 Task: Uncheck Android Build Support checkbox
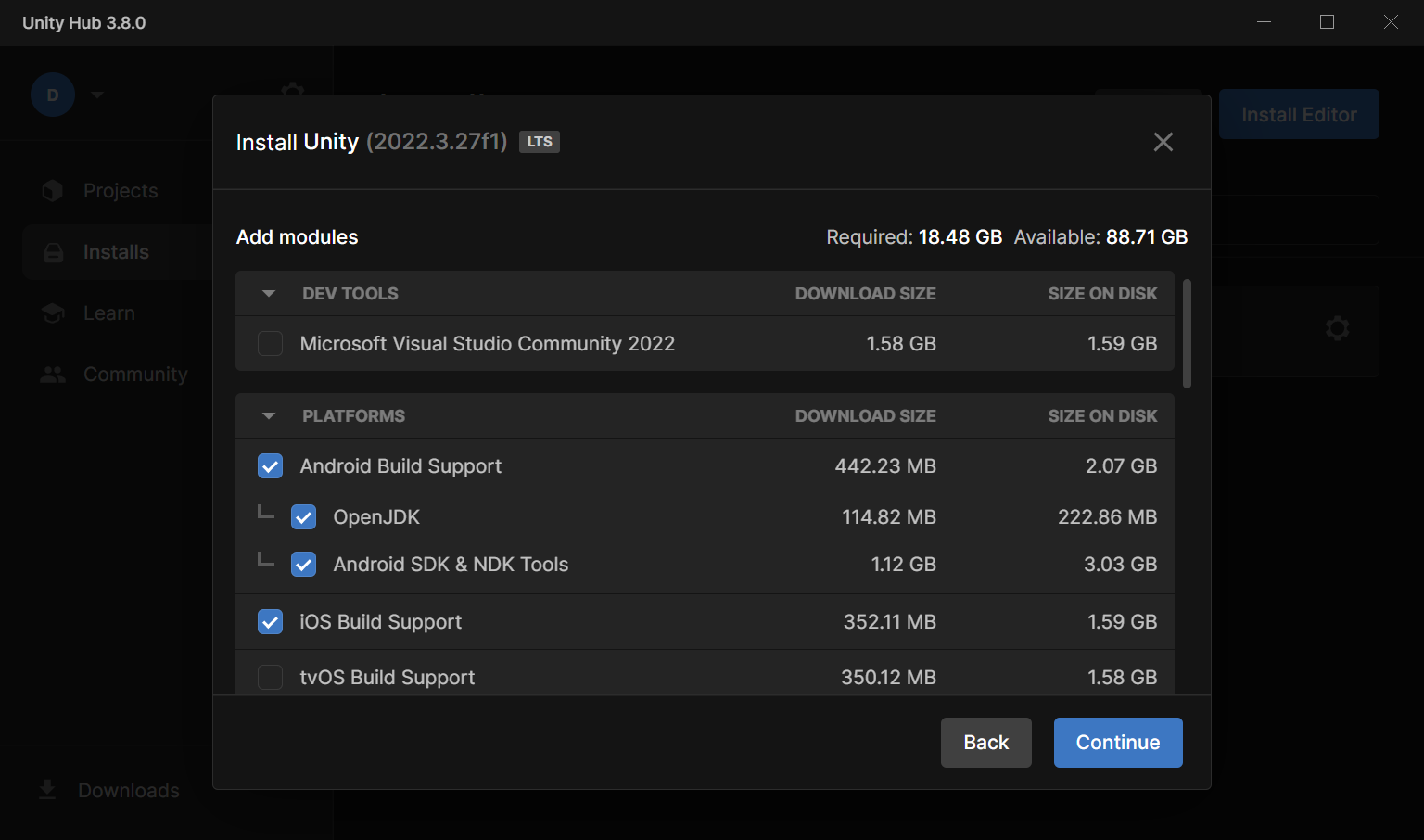click(270, 466)
